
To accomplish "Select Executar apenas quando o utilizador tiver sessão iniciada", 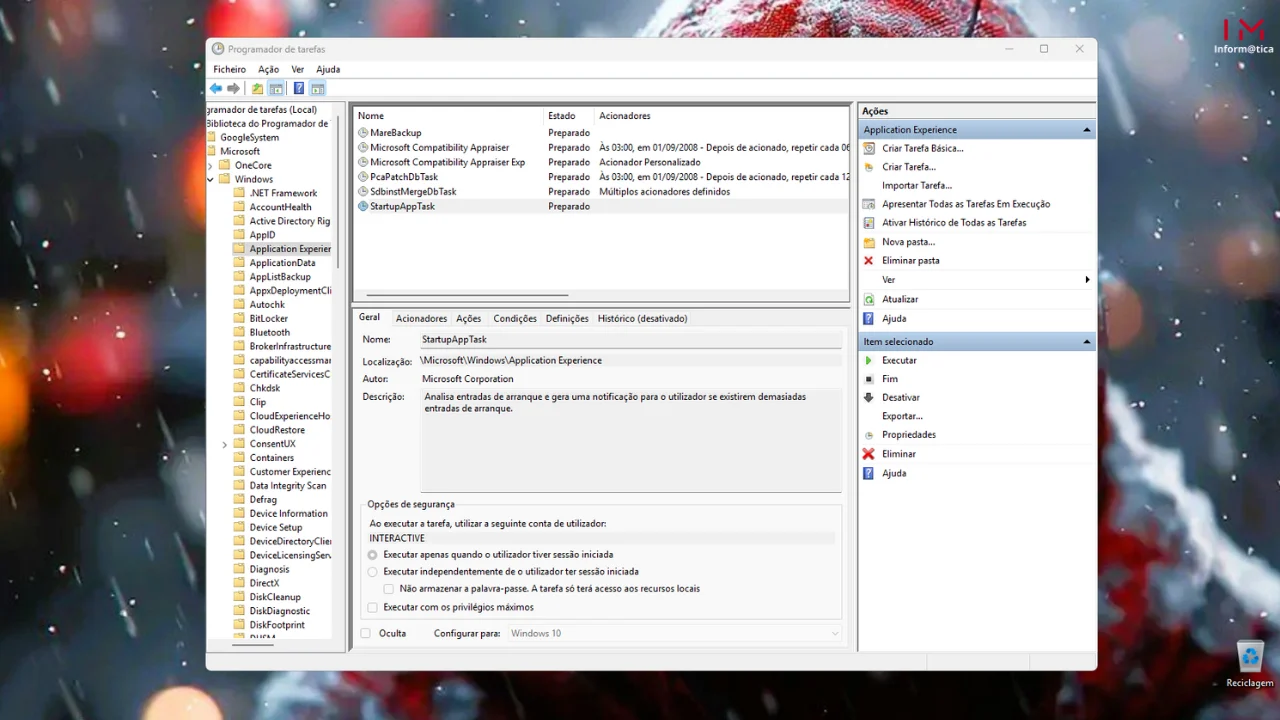I will coord(373,554).
